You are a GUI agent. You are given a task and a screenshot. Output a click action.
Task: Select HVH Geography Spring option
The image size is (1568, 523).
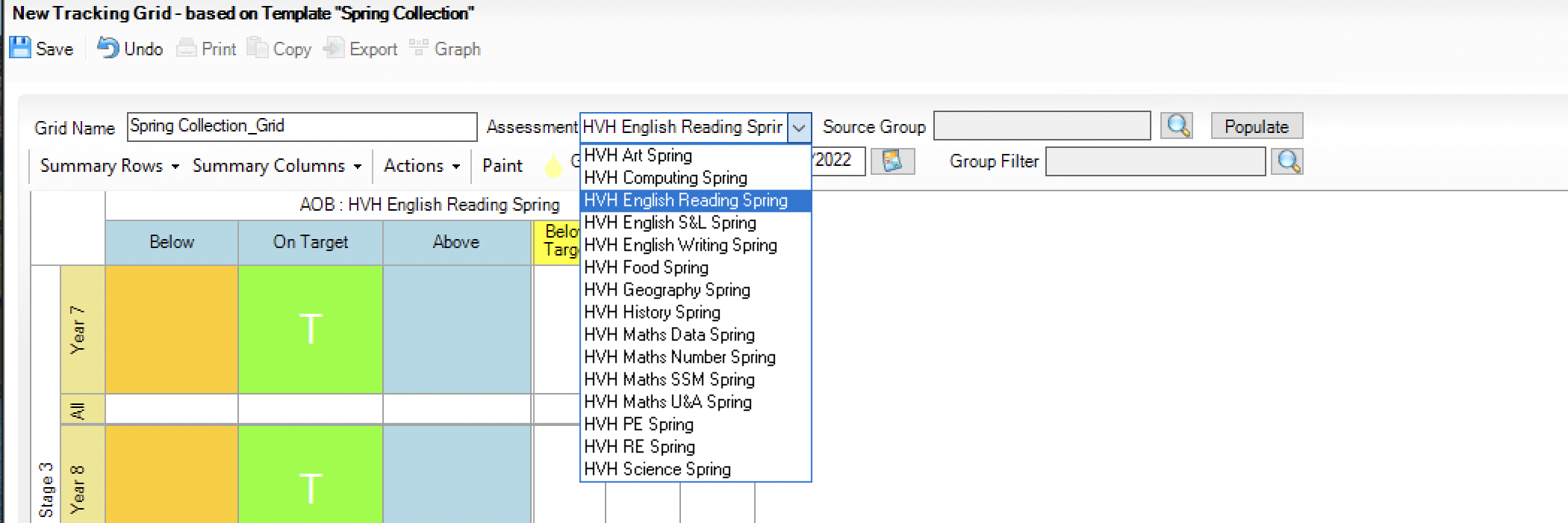point(667,290)
